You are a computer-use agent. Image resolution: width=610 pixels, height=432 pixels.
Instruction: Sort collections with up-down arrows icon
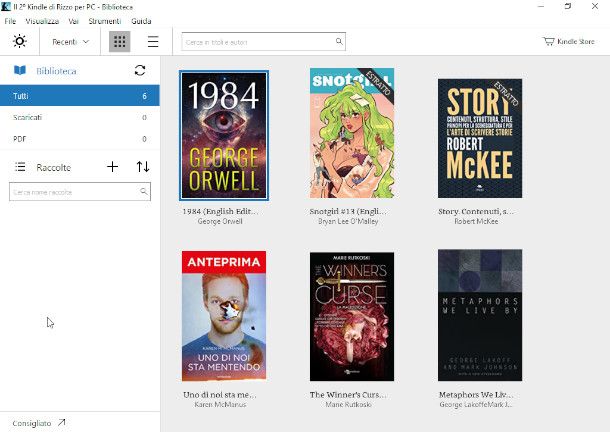[143, 167]
